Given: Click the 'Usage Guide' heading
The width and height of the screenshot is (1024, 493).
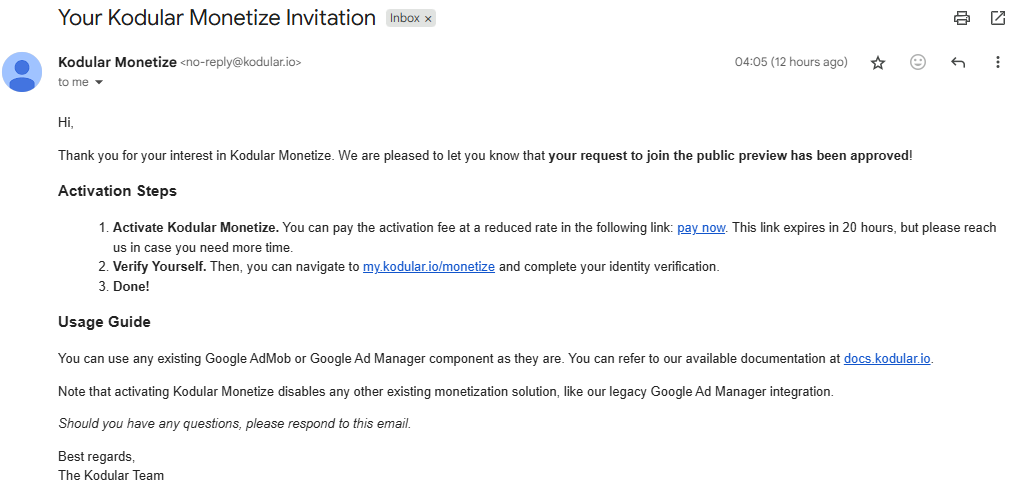Looking at the screenshot, I should [x=104, y=322].
